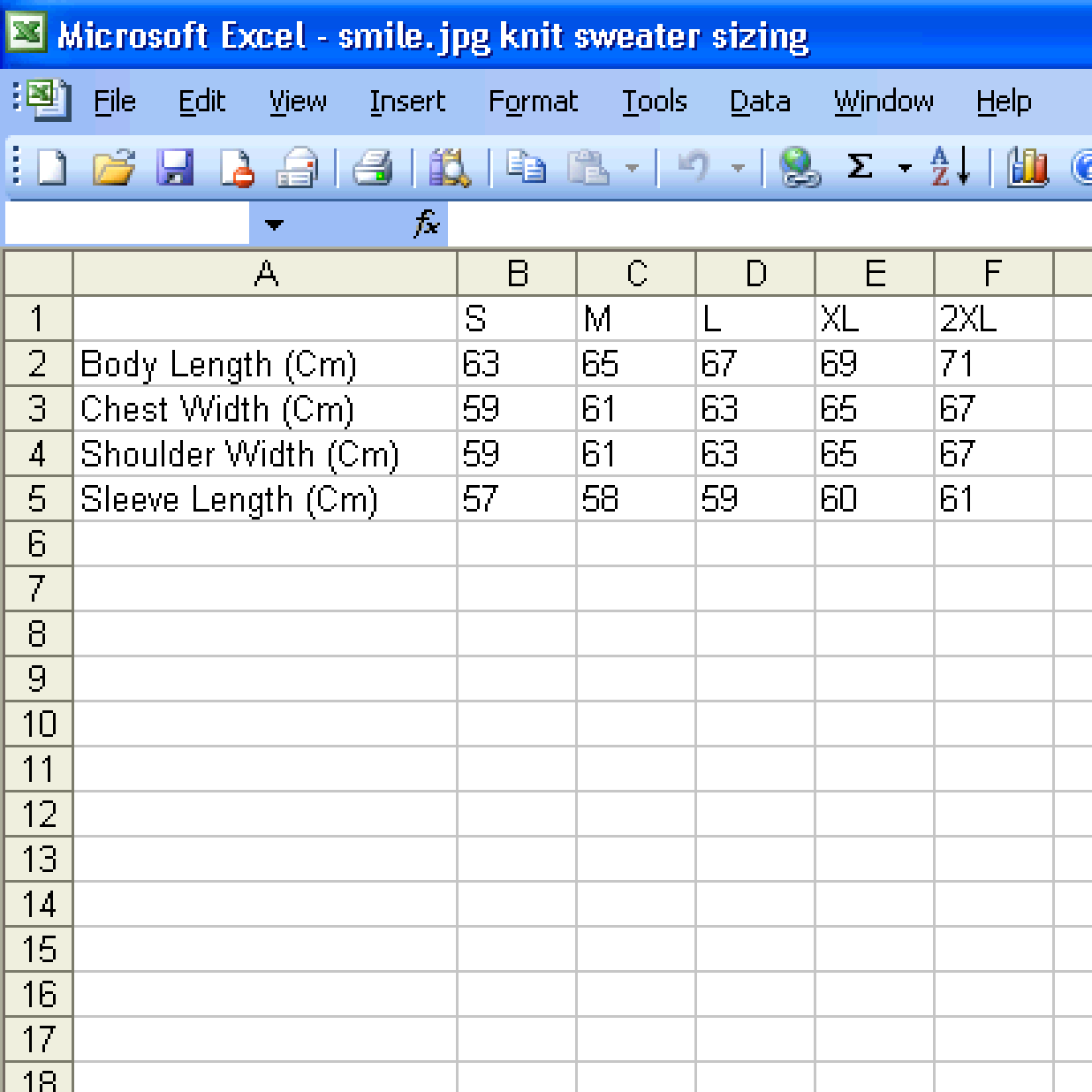Open the Format menu

click(533, 102)
